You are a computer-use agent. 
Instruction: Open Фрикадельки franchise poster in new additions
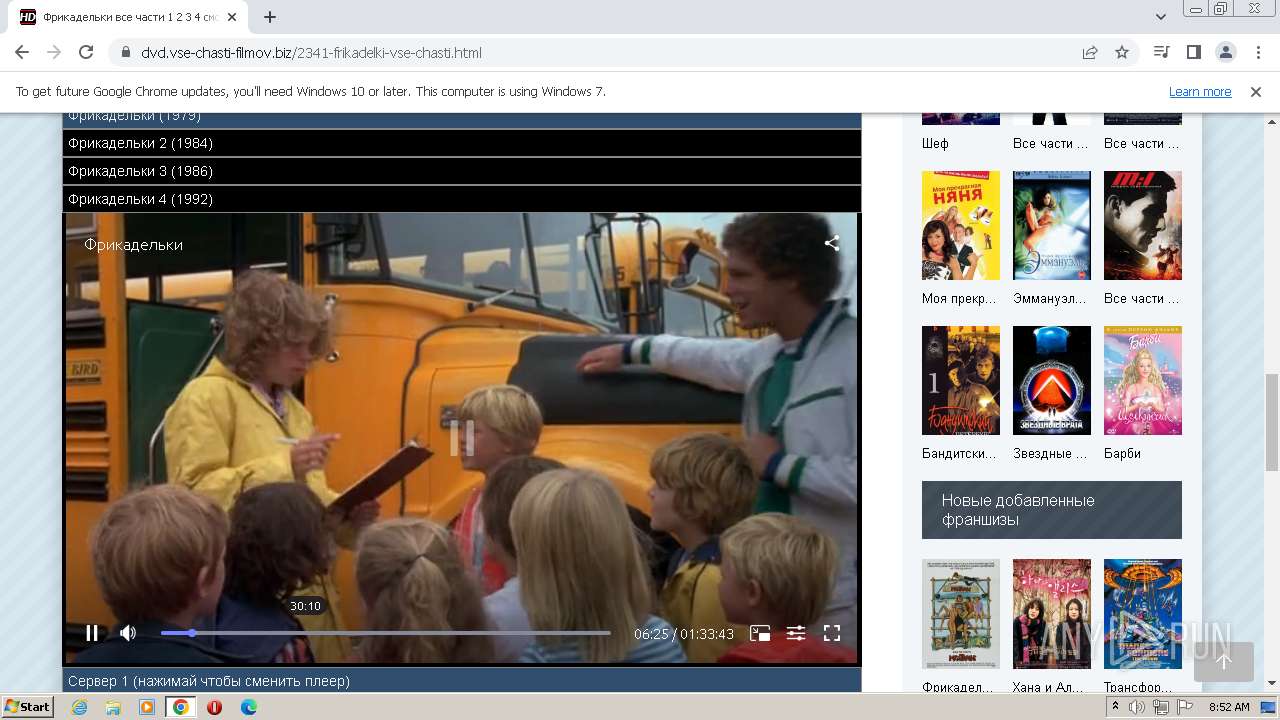tap(961, 614)
